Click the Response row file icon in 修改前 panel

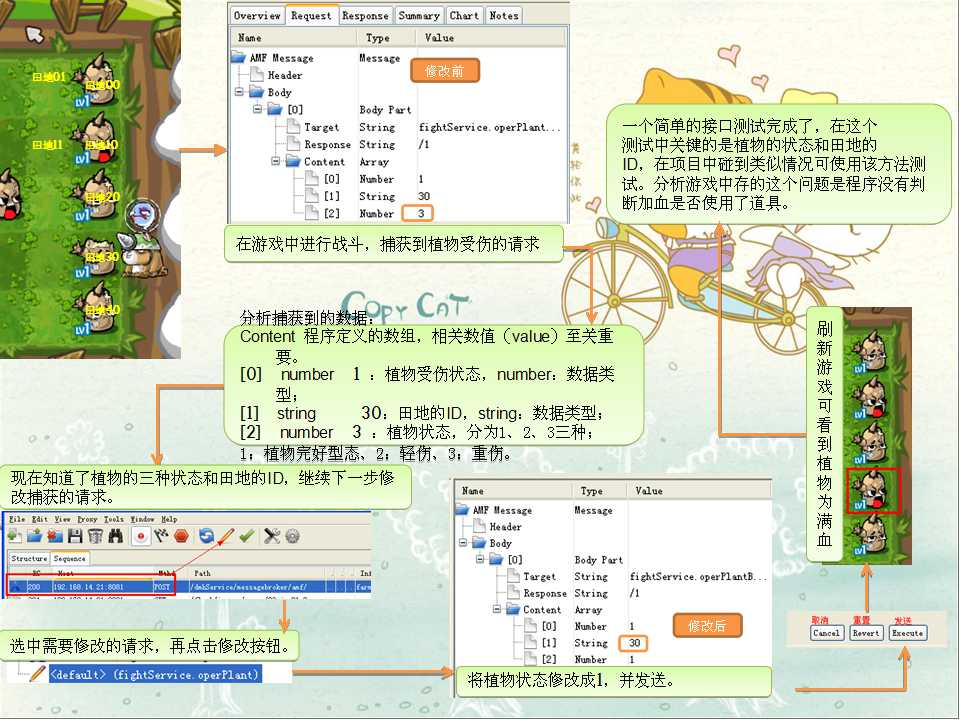tap(293, 144)
